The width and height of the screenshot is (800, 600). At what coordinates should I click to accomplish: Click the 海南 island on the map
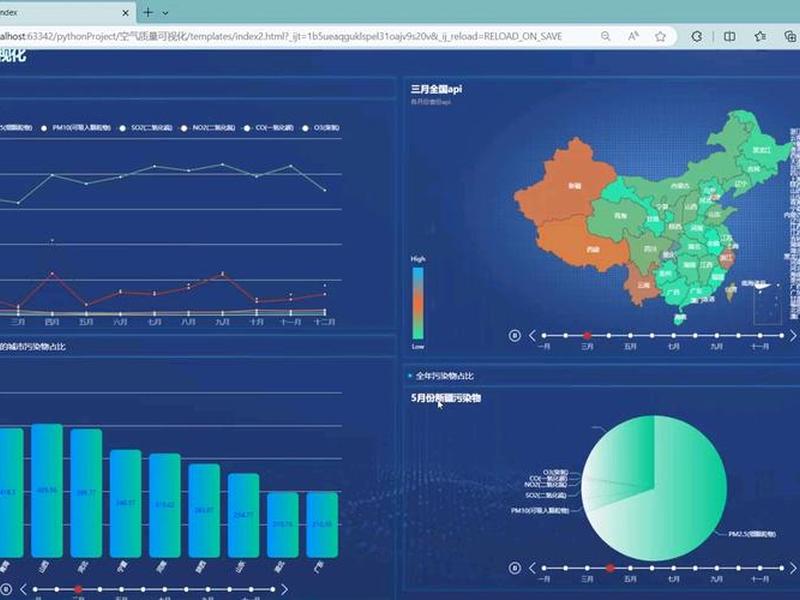click(x=680, y=317)
